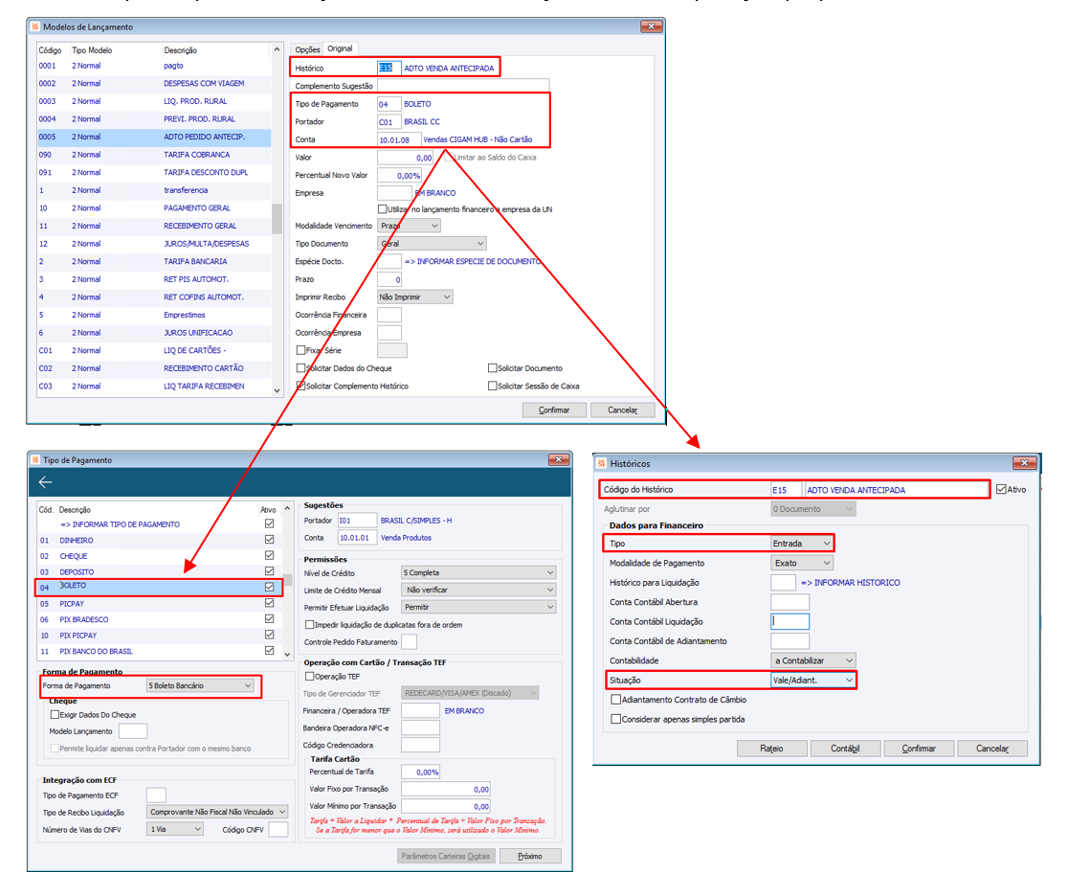Screen dimensions: 1085x872
Task: Open Situação dropdown showing Vale/Adiant.
Action: [x=813, y=680]
